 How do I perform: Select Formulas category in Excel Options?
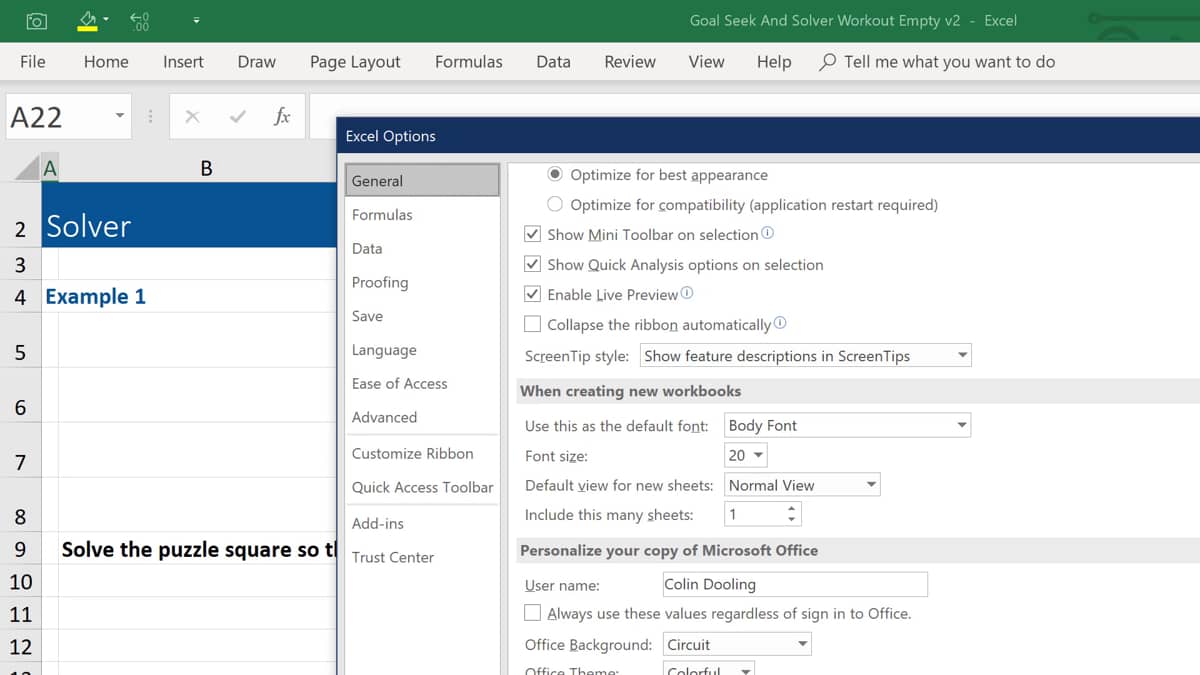pyautogui.click(x=422, y=215)
